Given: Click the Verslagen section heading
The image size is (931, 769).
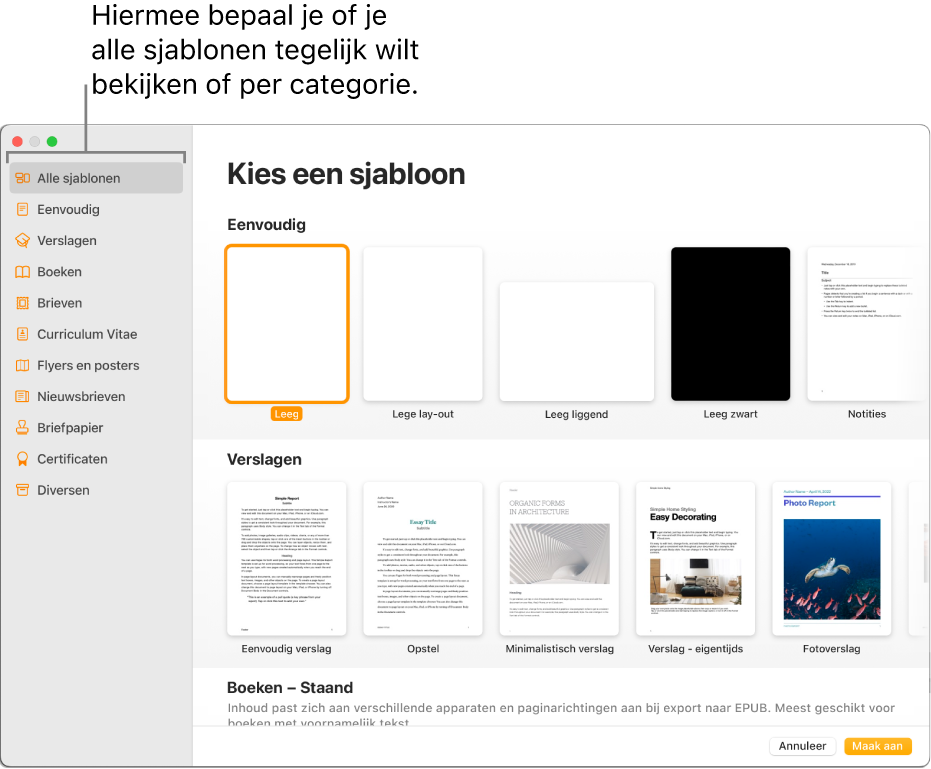Looking at the screenshot, I should [264, 460].
